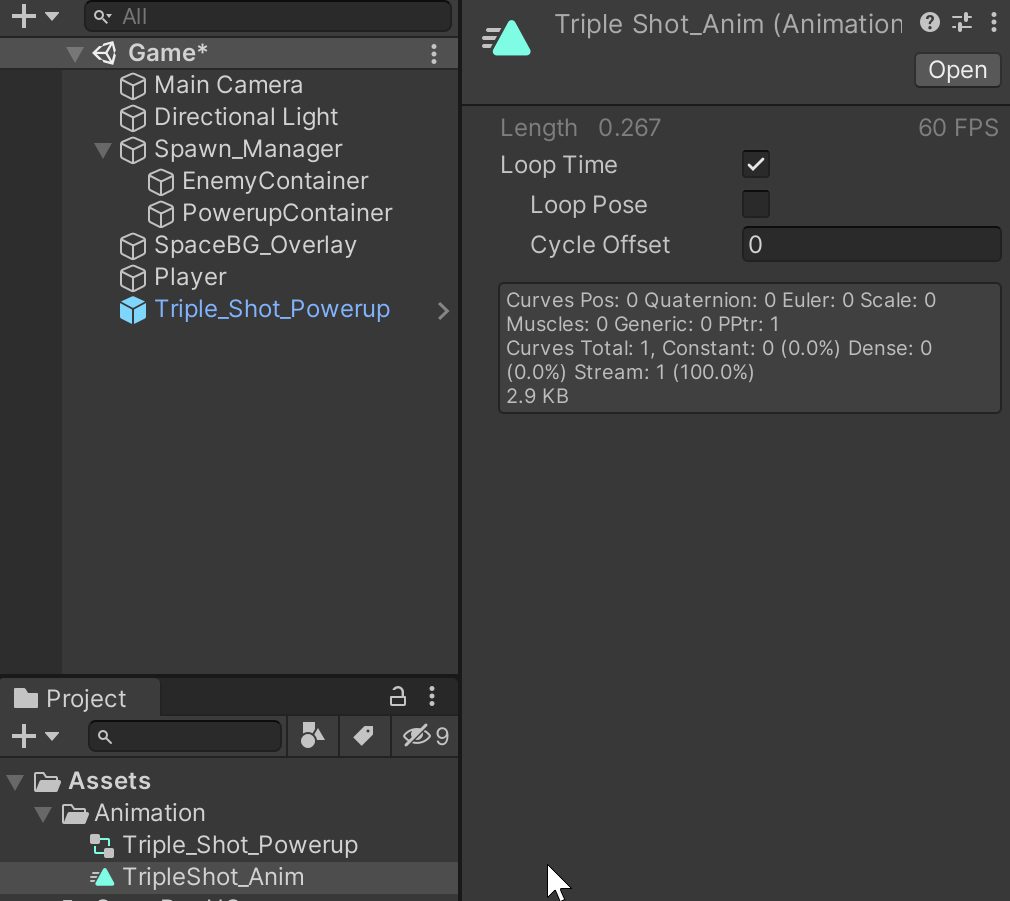This screenshot has height=901, width=1010.
Task: Click the cube icon of Main Camera
Action: pyautogui.click(x=133, y=86)
